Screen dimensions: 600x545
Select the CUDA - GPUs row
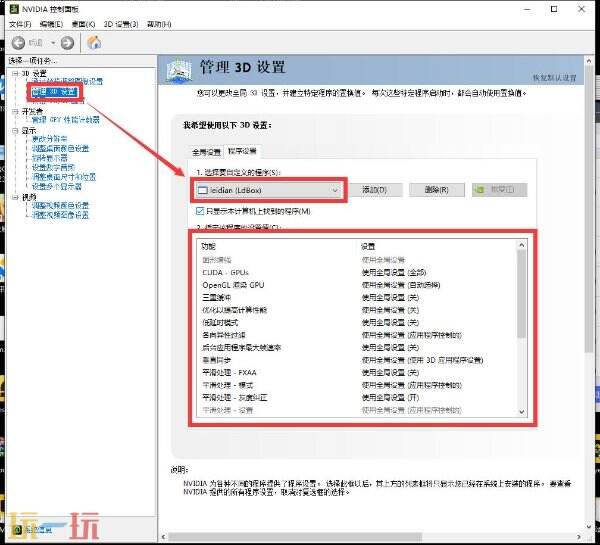point(358,272)
